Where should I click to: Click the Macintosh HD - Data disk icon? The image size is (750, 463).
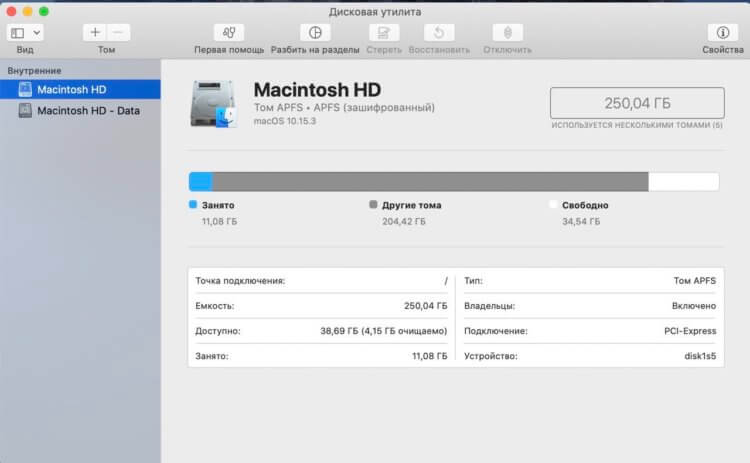point(25,110)
